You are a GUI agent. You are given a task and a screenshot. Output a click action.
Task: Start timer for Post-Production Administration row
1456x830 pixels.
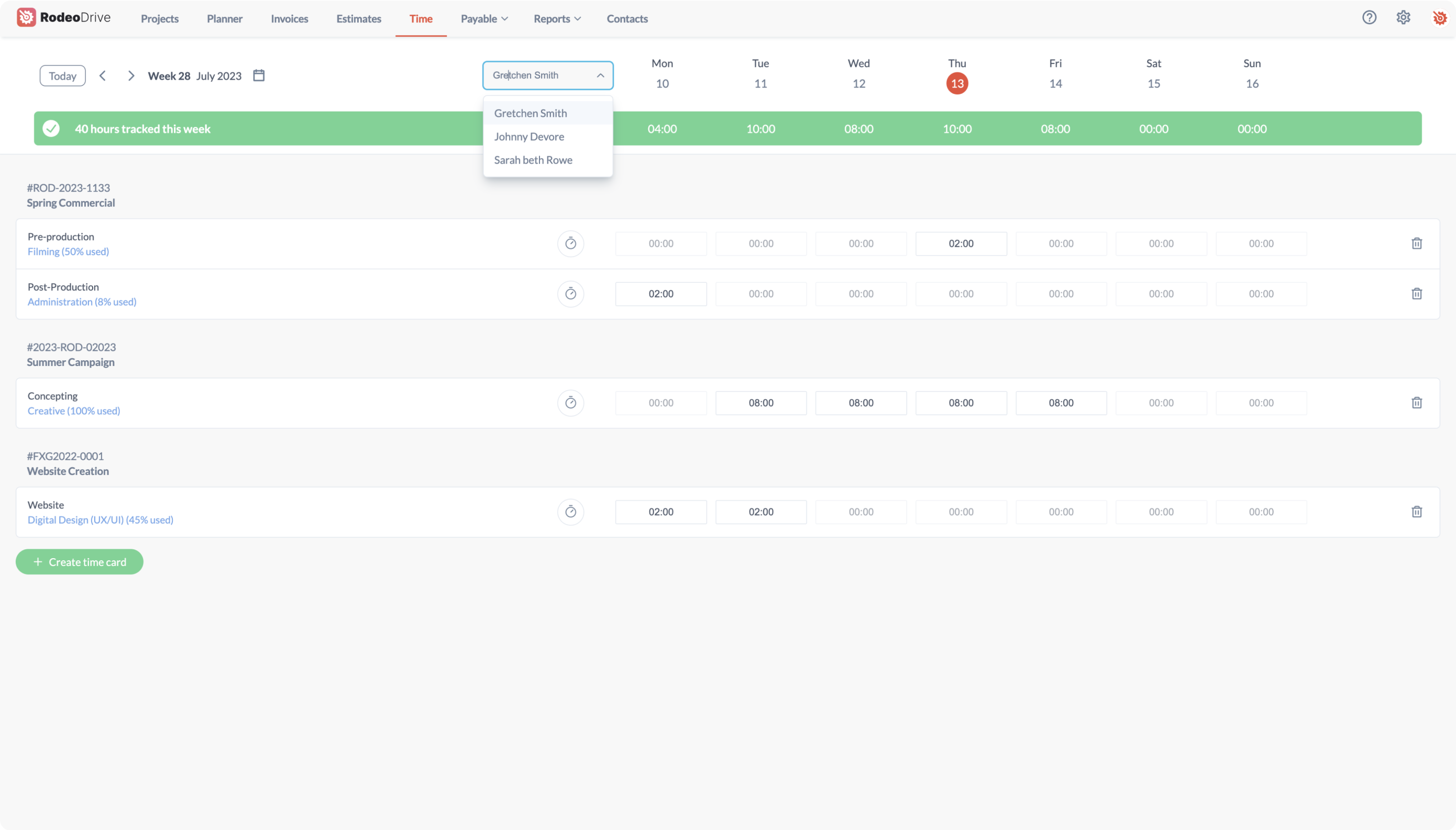570,294
